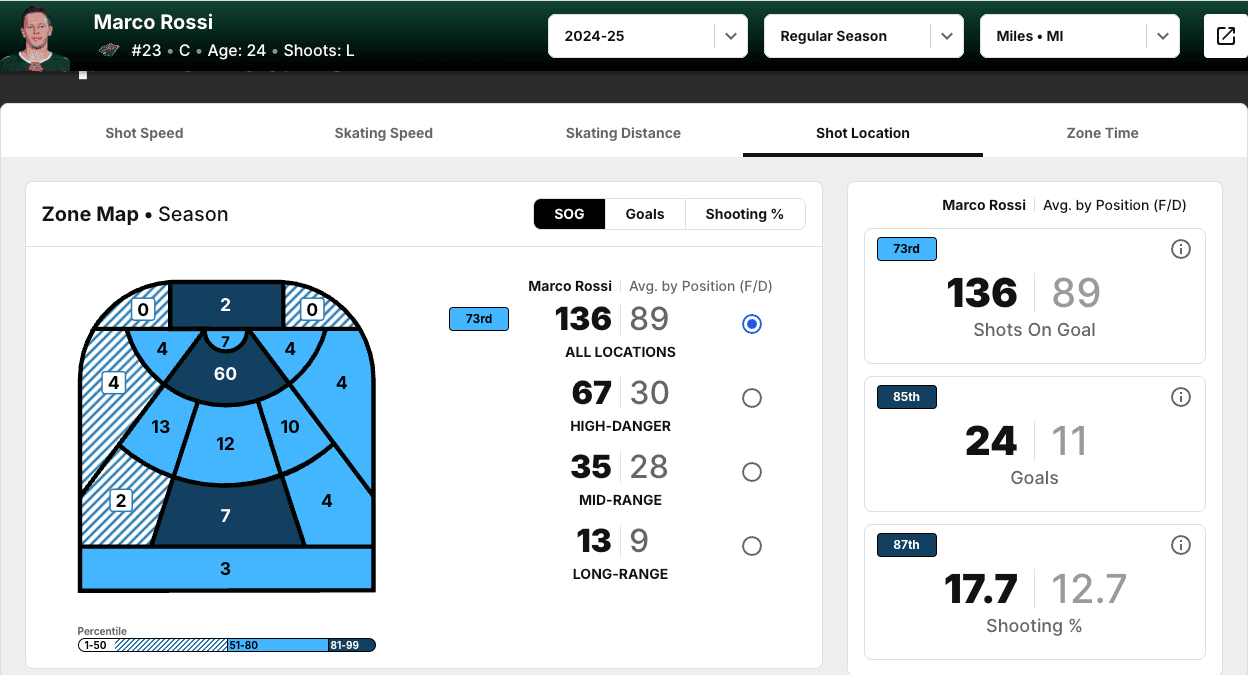Click the 73rd percentile badge beside zone map
The width and height of the screenshot is (1248, 675).
point(479,319)
